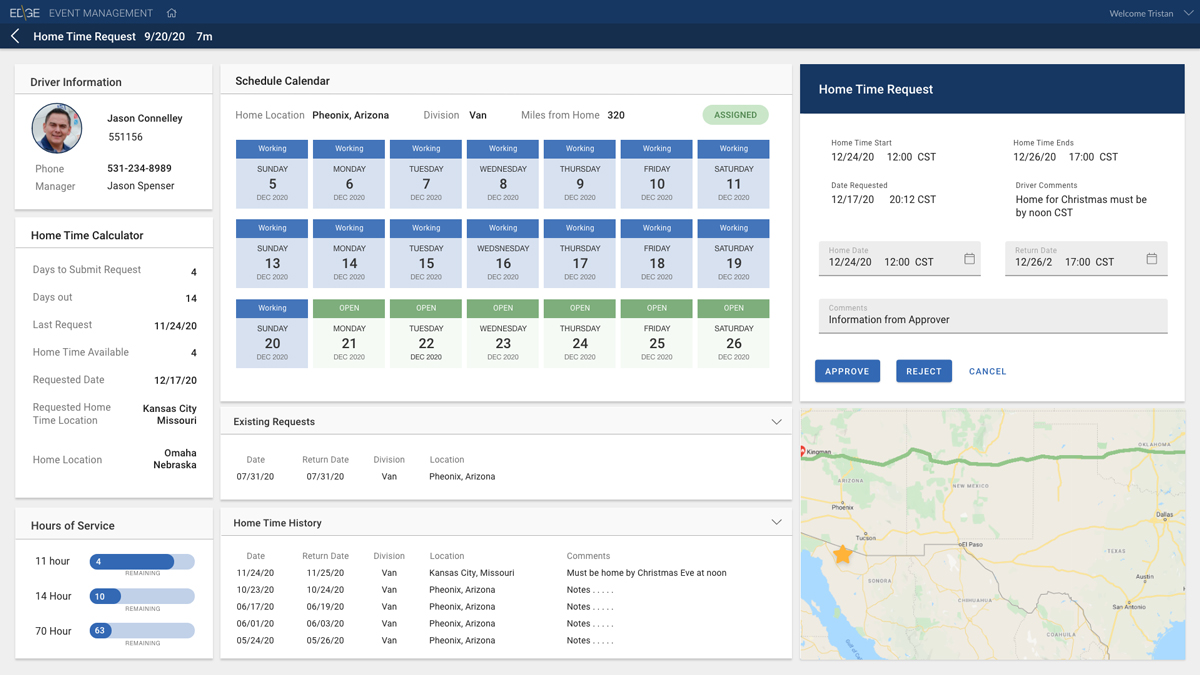Collapse the Home Time History section
Viewport: 1200px width, 675px height.
[776, 522]
